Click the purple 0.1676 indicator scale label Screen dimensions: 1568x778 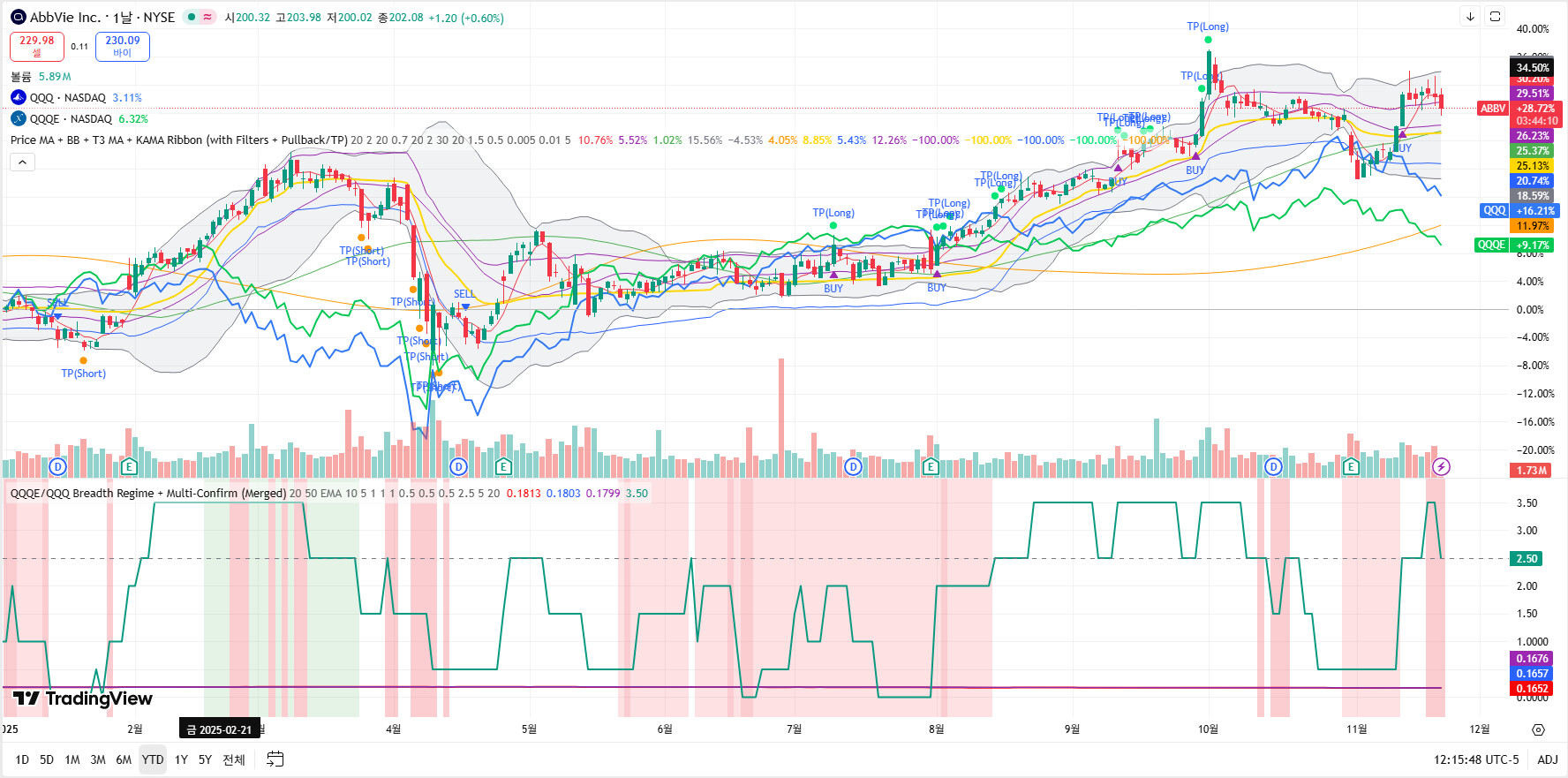(1533, 658)
